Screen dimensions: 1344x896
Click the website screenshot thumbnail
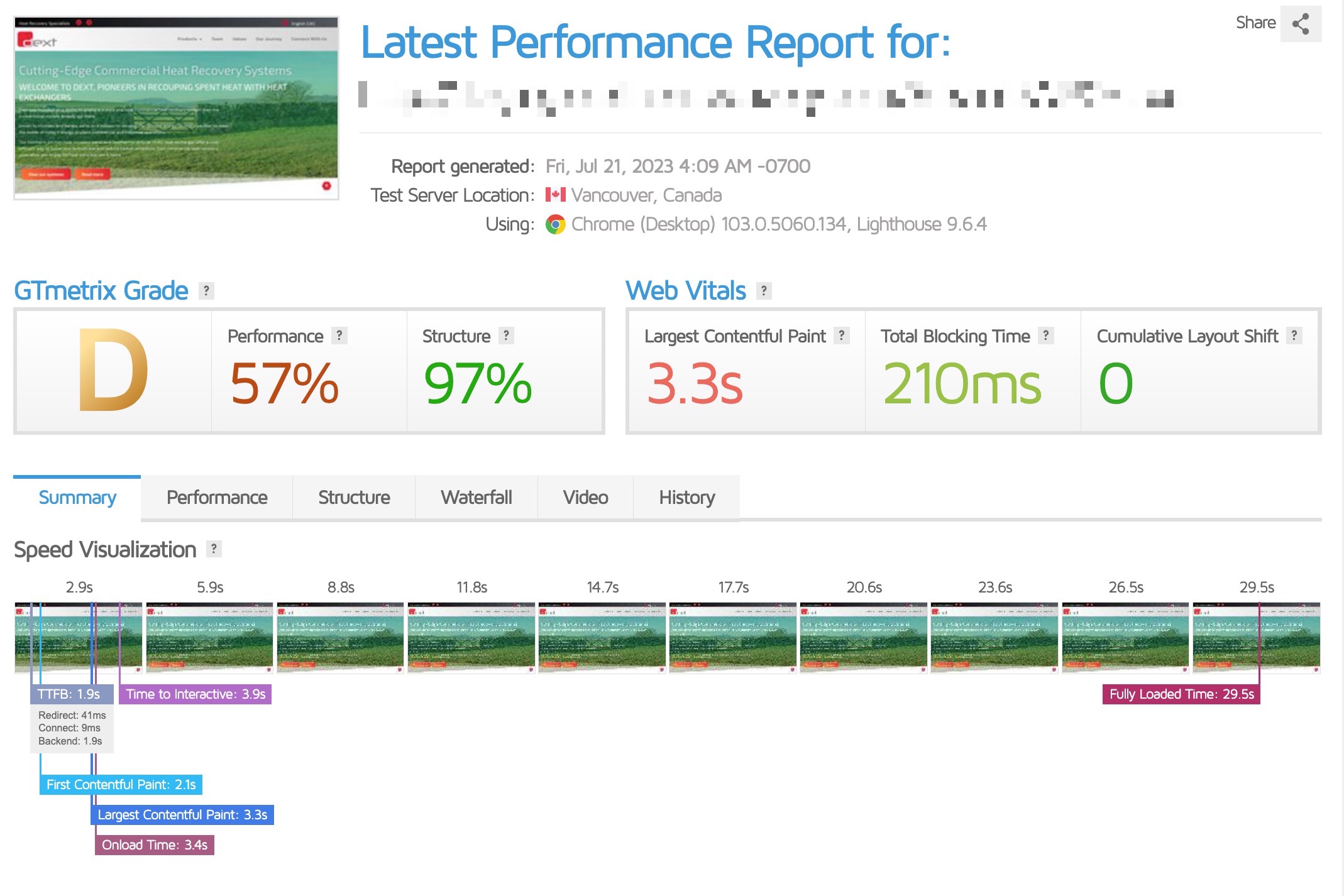click(x=176, y=108)
